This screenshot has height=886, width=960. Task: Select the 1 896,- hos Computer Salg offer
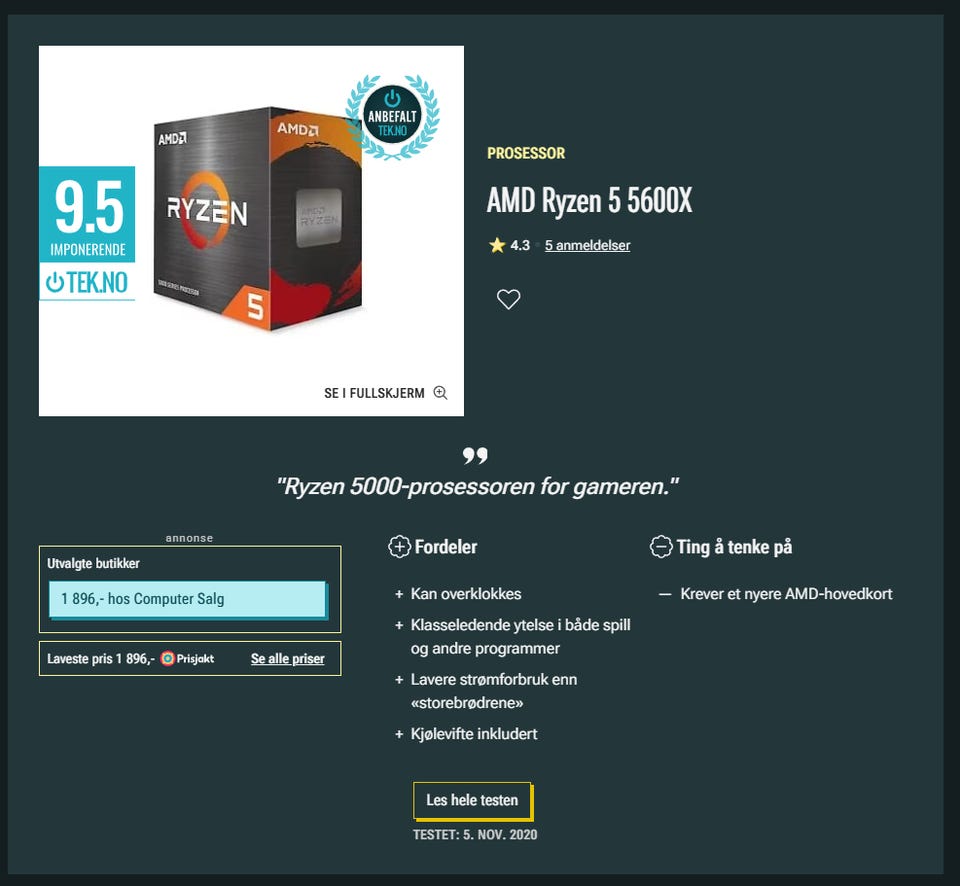coord(187,599)
